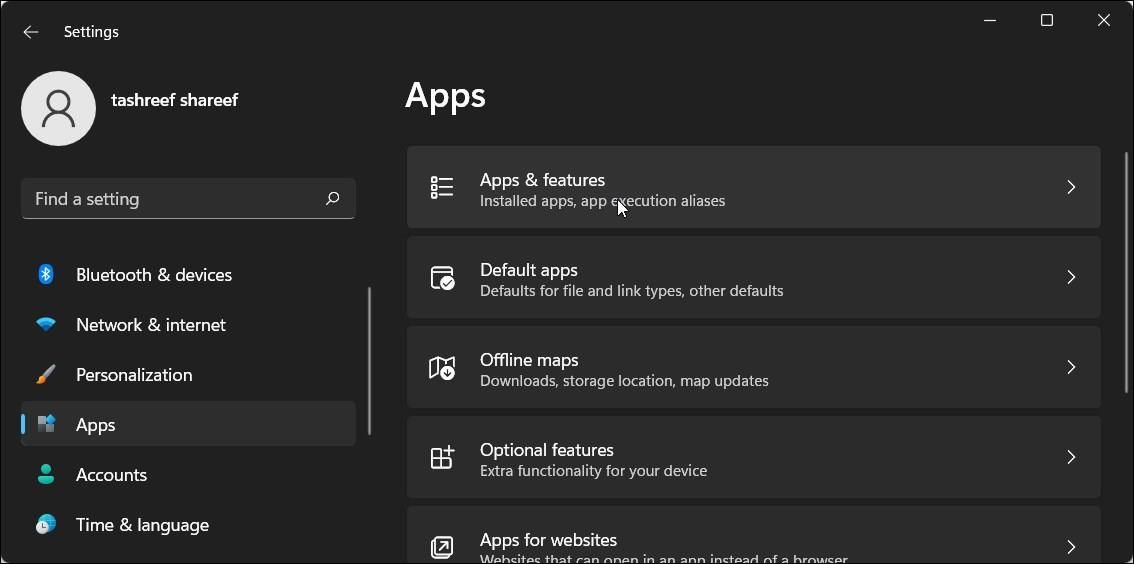1134x564 pixels.
Task: Open Optional features via right chevron
Action: click(1071, 457)
